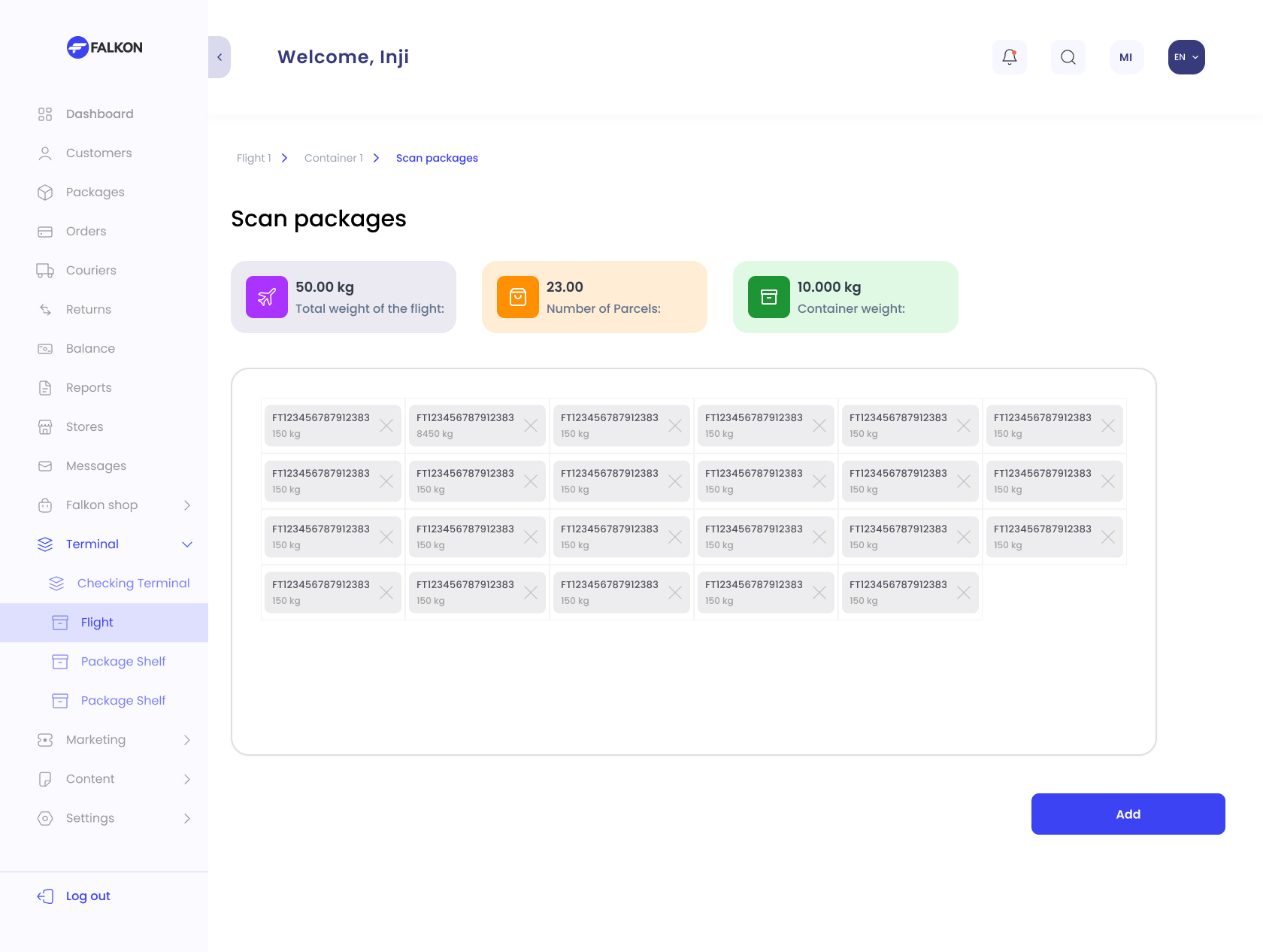Navigate to Container 1 breadcrumb

pyautogui.click(x=333, y=158)
